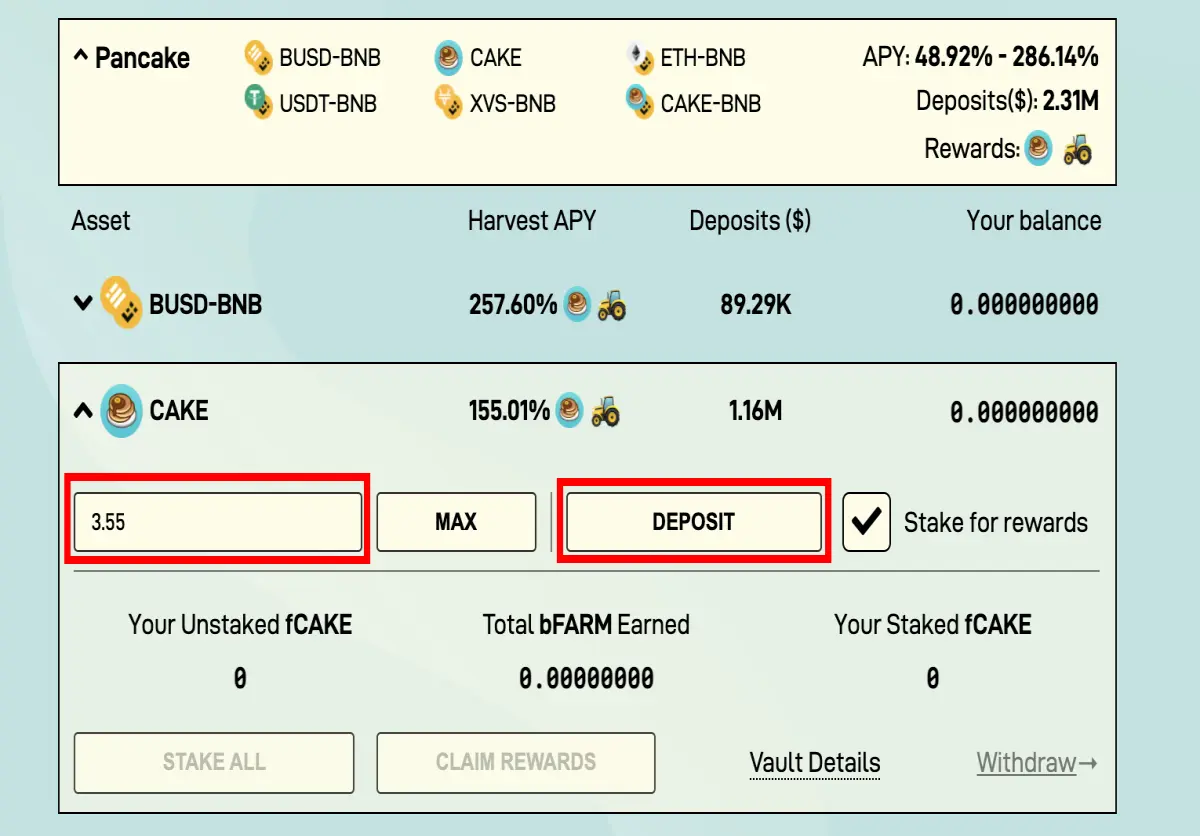Click the BUSD-BNB coin icon in asset row

pos(120,303)
